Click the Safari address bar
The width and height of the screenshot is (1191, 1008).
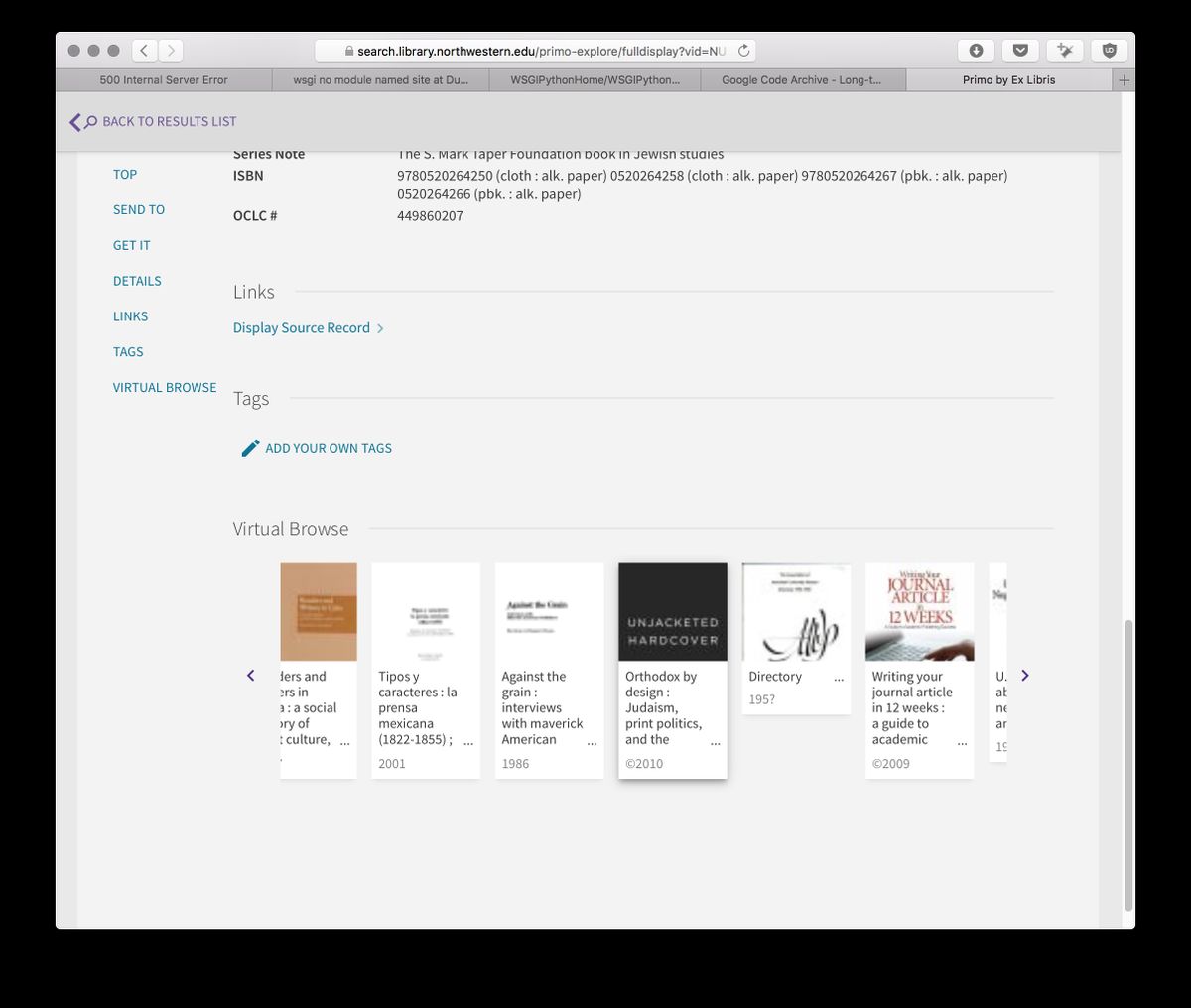click(x=536, y=51)
